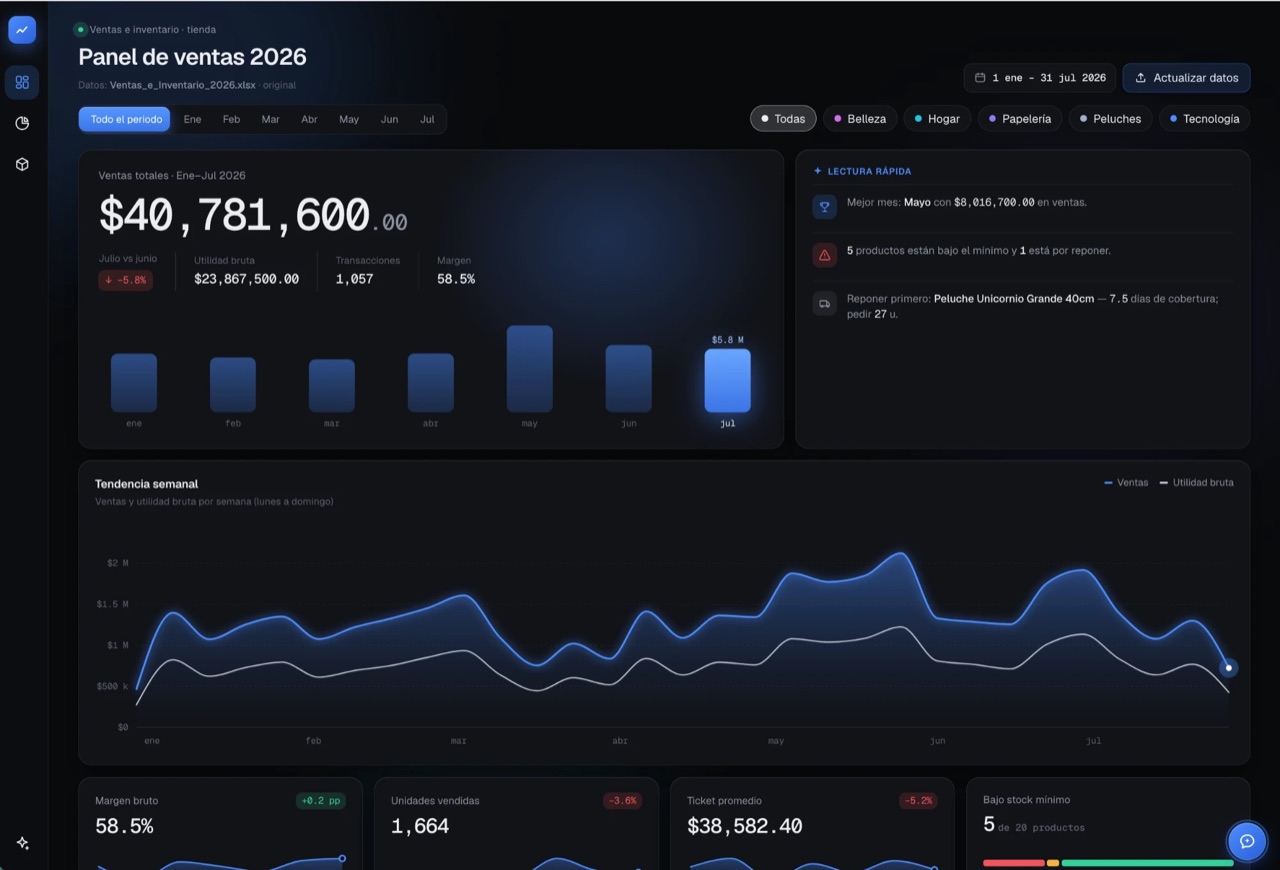The image size is (1280, 870).
Task: Click the Tendencia semanal chart heading
Action: [x=146, y=484]
